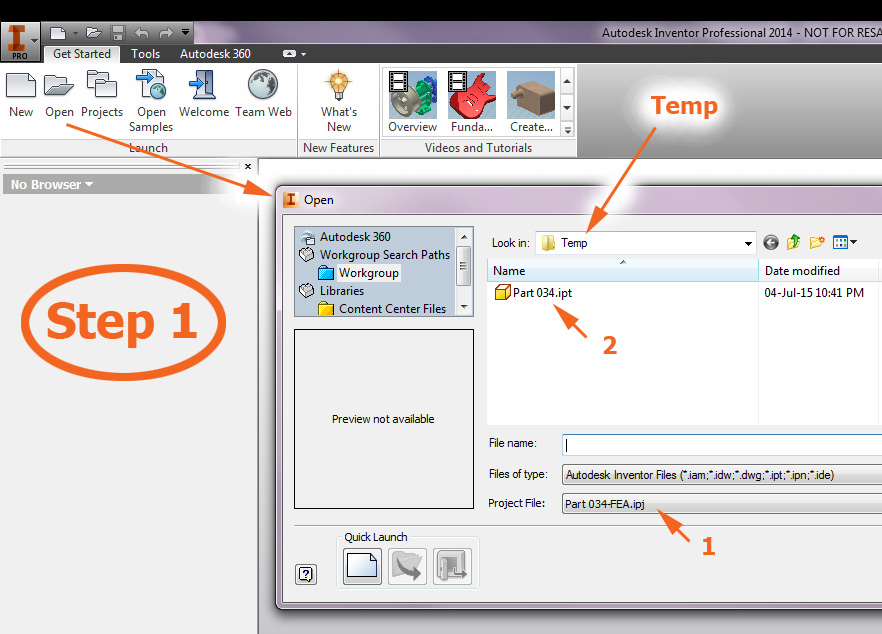Open the View Menu icon dropdown
The width and height of the screenshot is (882, 634).
tap(845, 242)
